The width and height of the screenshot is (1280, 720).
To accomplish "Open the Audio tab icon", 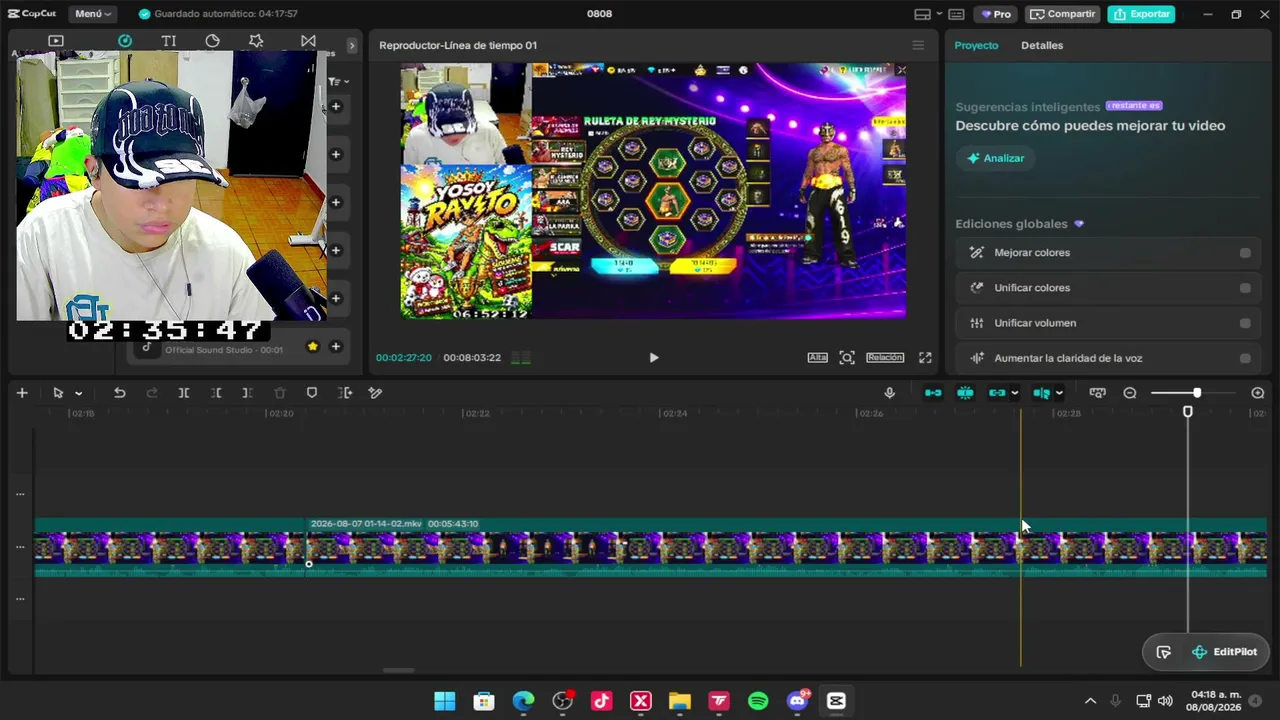I will (x=125, y=41).
